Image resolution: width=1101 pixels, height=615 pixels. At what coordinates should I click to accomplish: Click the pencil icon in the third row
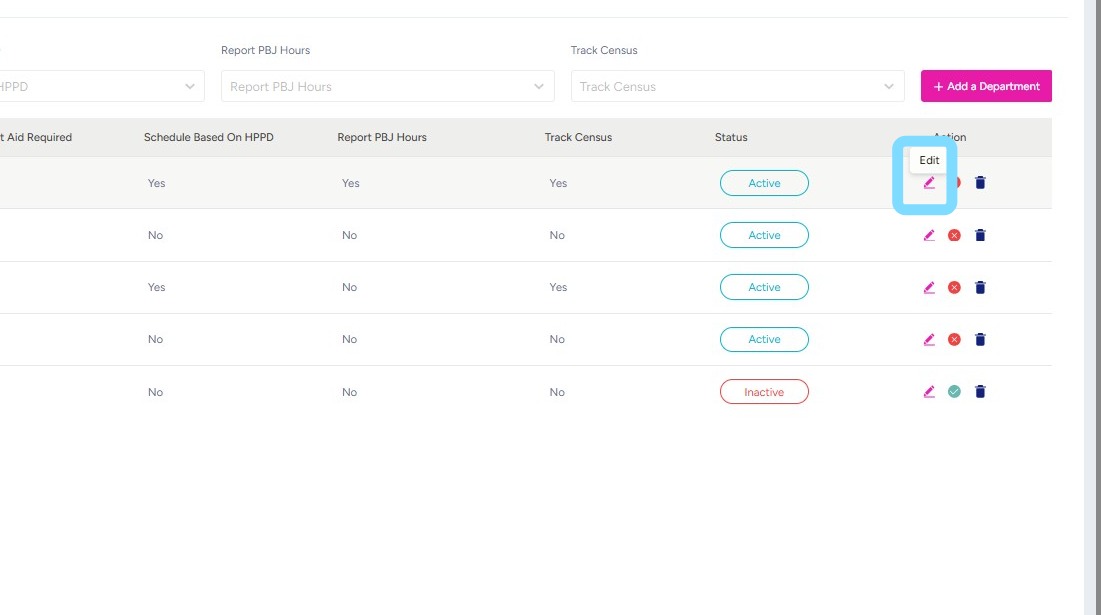click(929, 287)
